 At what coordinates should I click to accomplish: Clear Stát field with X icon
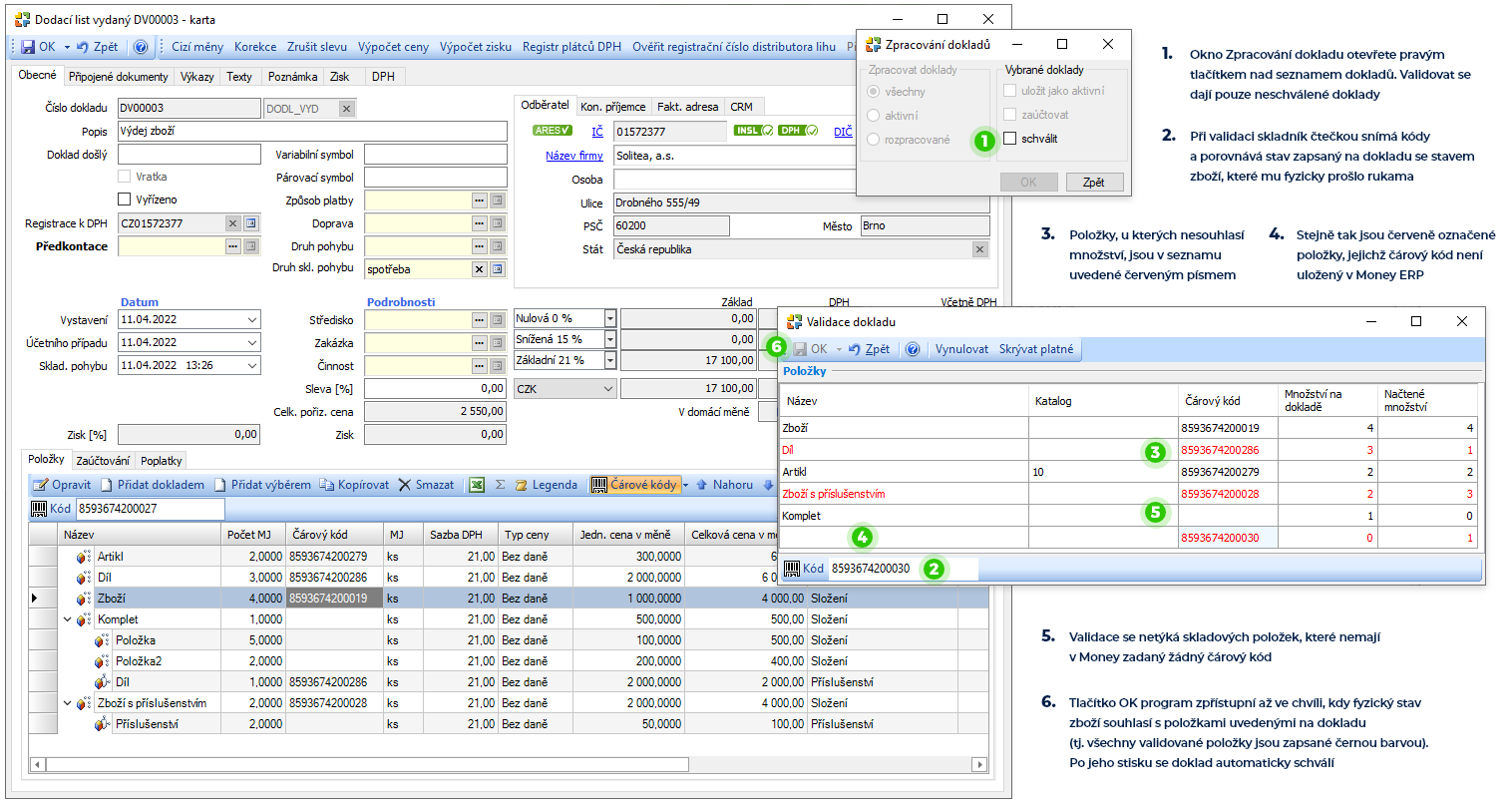(x=979, y=249)
